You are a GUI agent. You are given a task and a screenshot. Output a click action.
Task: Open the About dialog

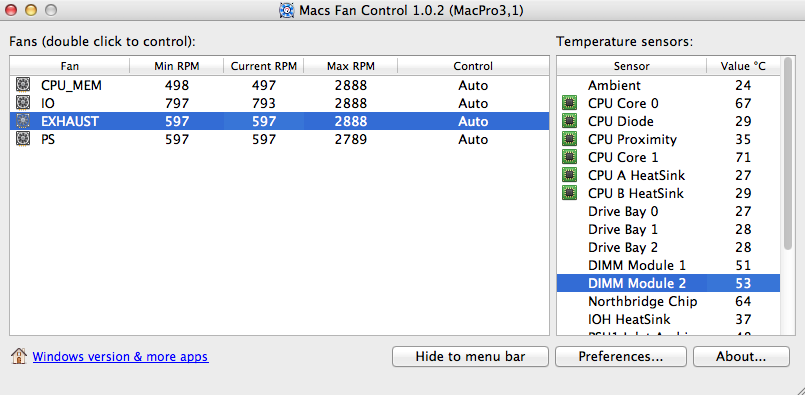(741, 356)
